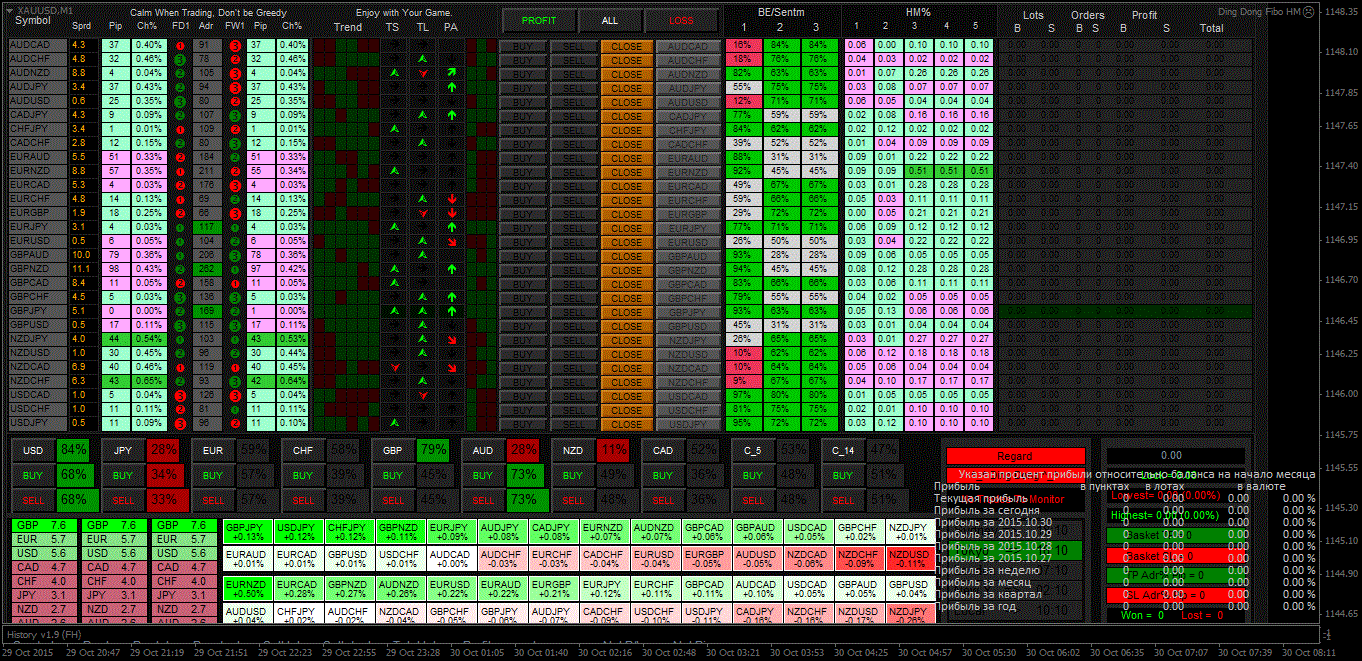The height and width of the screenshot is (661, 1362).
Task: Click the red FD1 circle in the AUDCAD row
Action: coord(180,46)
